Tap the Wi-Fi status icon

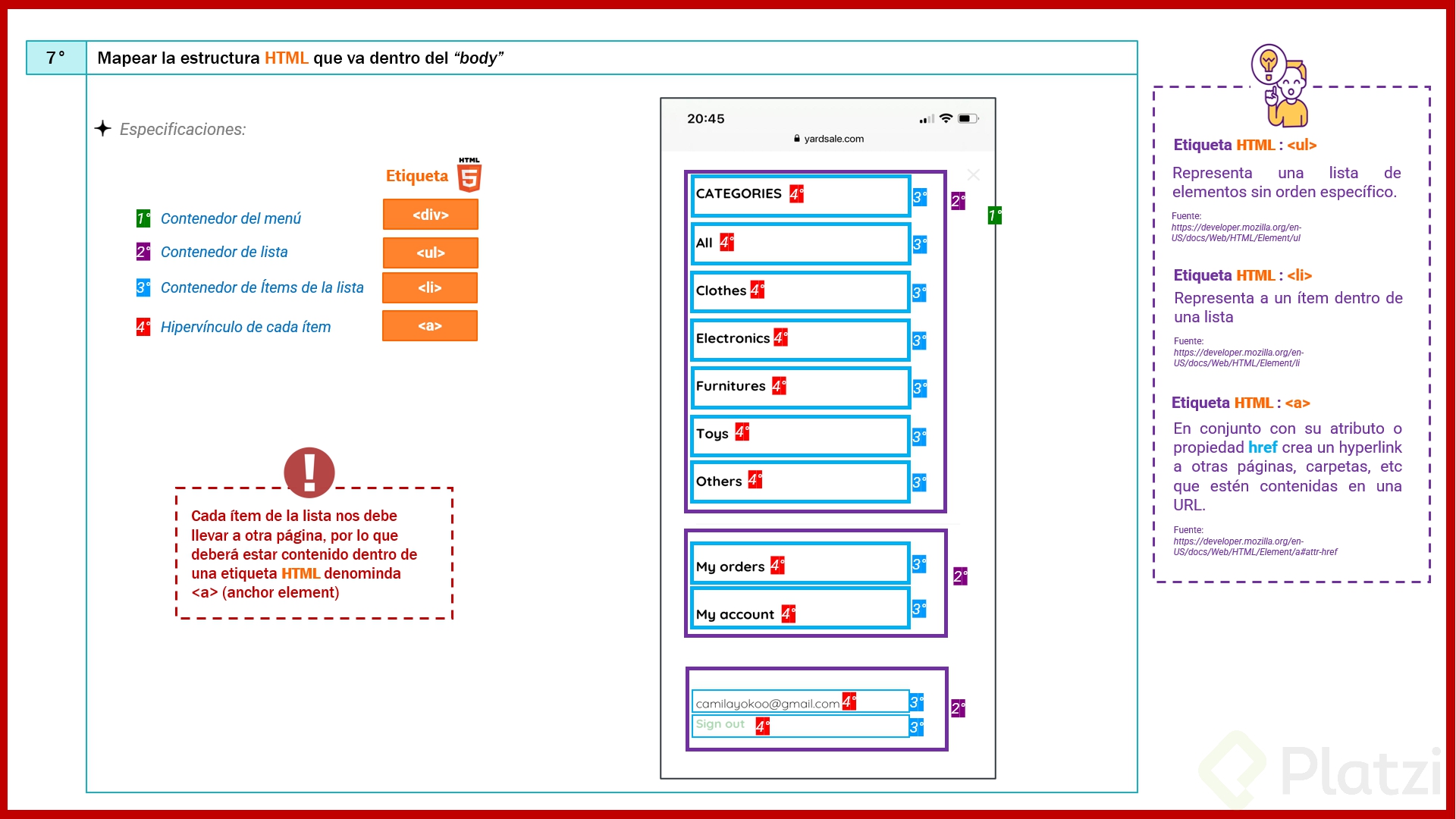946,118
